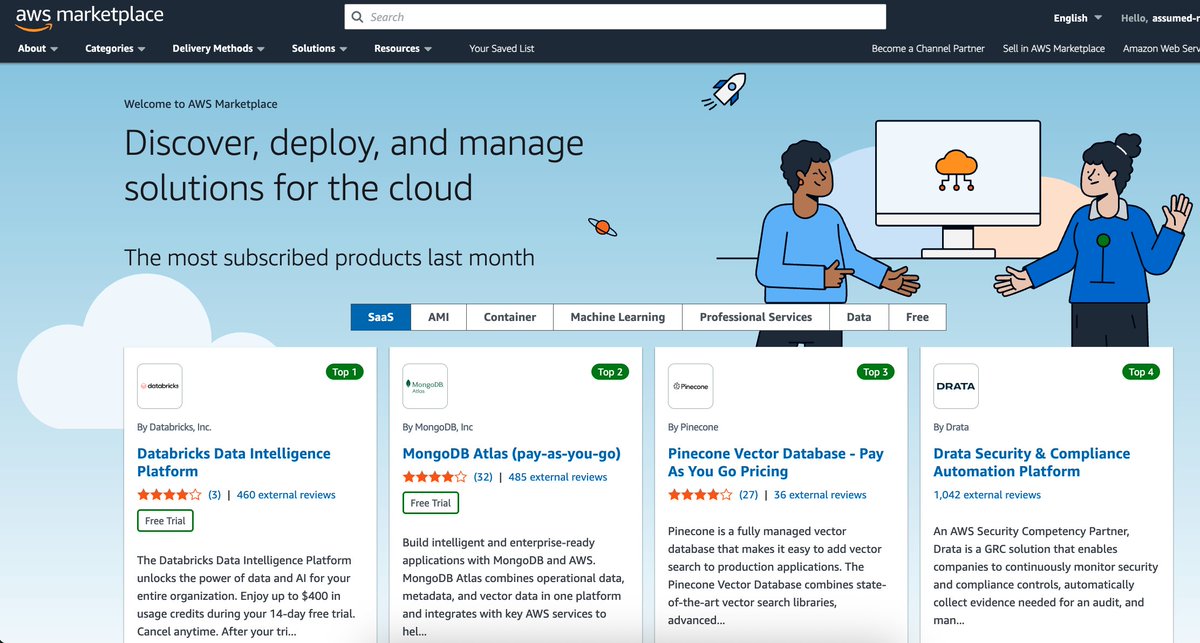Click the search magnifier icon
Screen dimensions: 1200x643
point(358,17)
